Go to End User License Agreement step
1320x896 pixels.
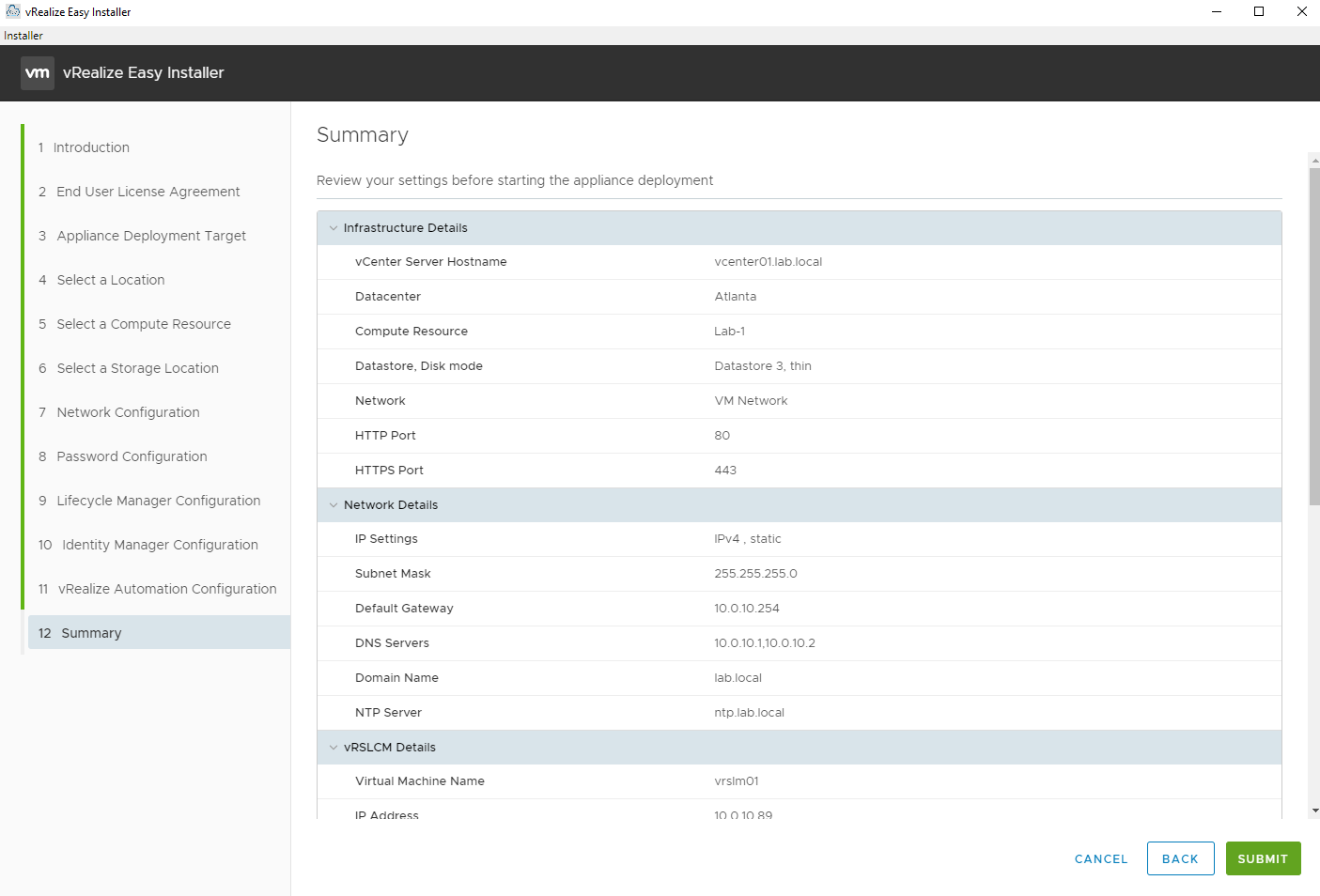click(139, 192)
